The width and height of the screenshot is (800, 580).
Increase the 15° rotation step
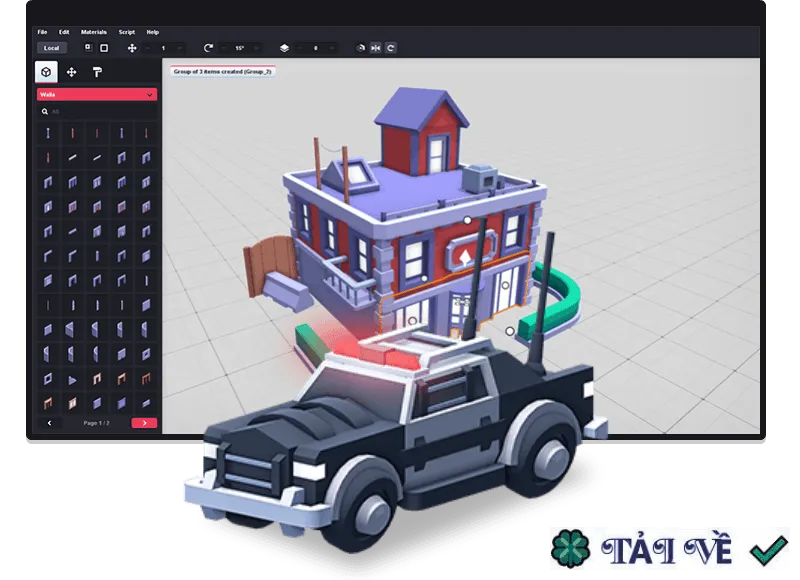tap(256, 48)
